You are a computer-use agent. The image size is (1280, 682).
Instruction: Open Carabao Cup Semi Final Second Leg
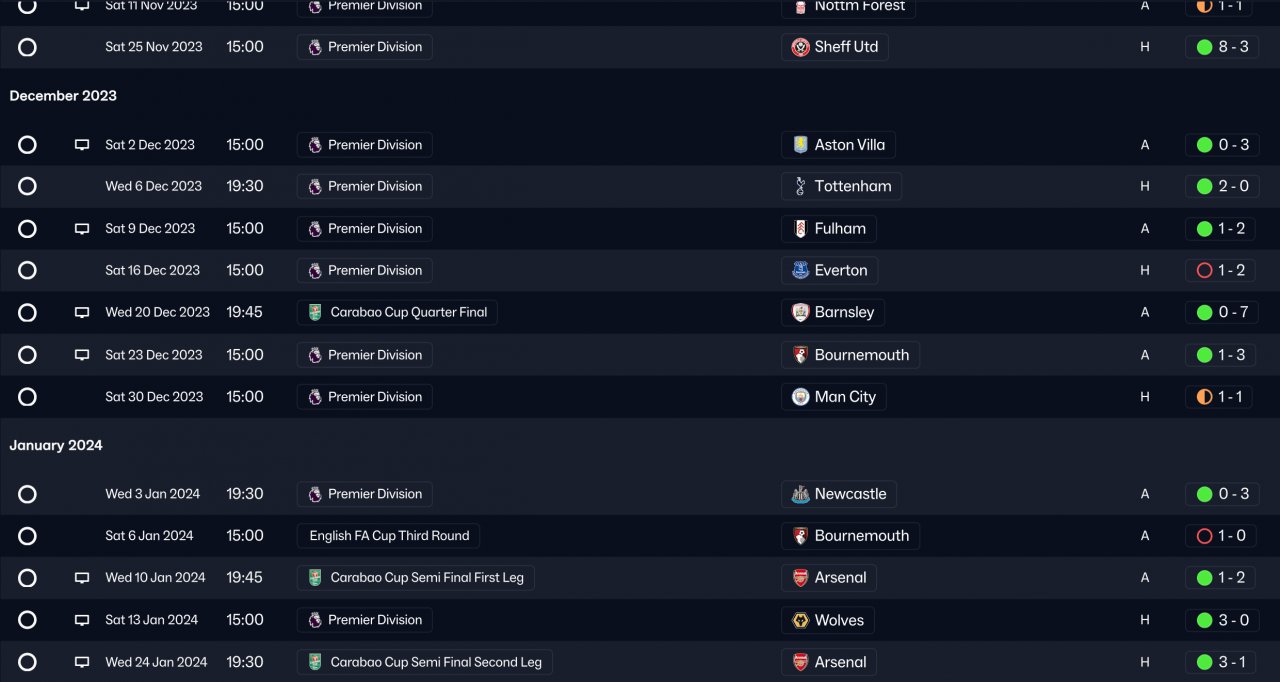tap(435, 662)
